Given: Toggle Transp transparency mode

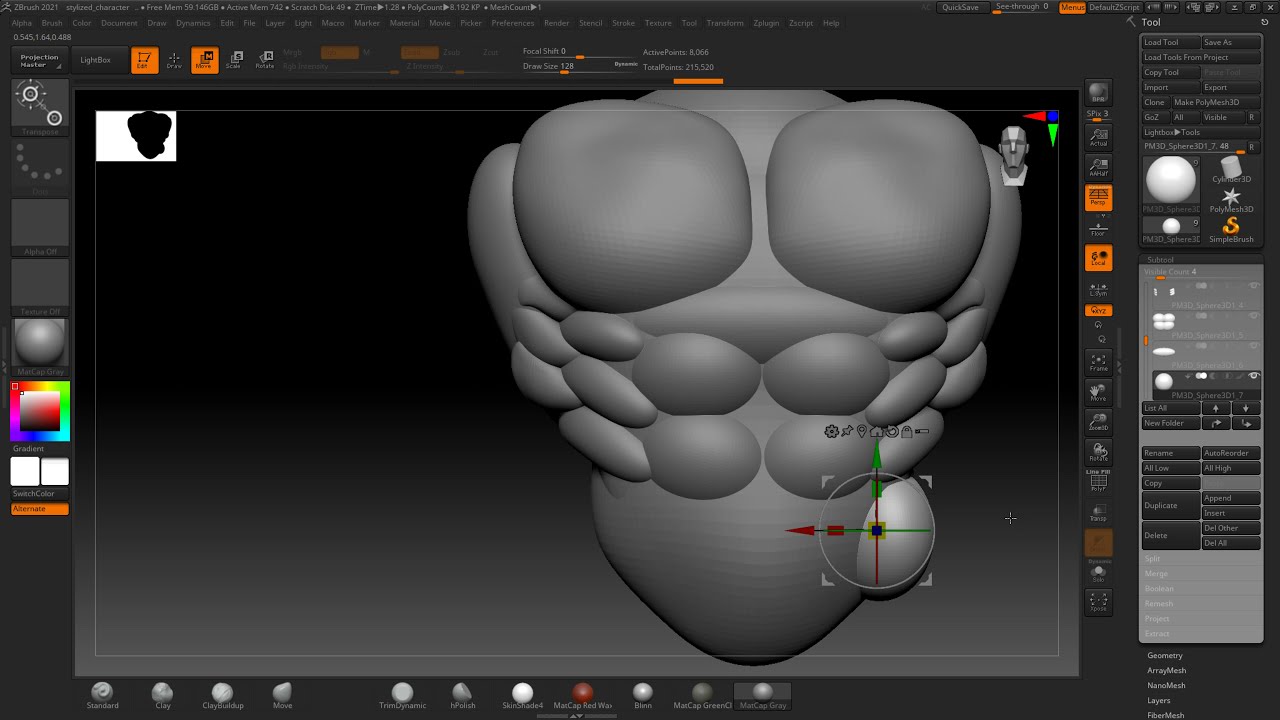Looking at the screenshot, I should 1098,513.
